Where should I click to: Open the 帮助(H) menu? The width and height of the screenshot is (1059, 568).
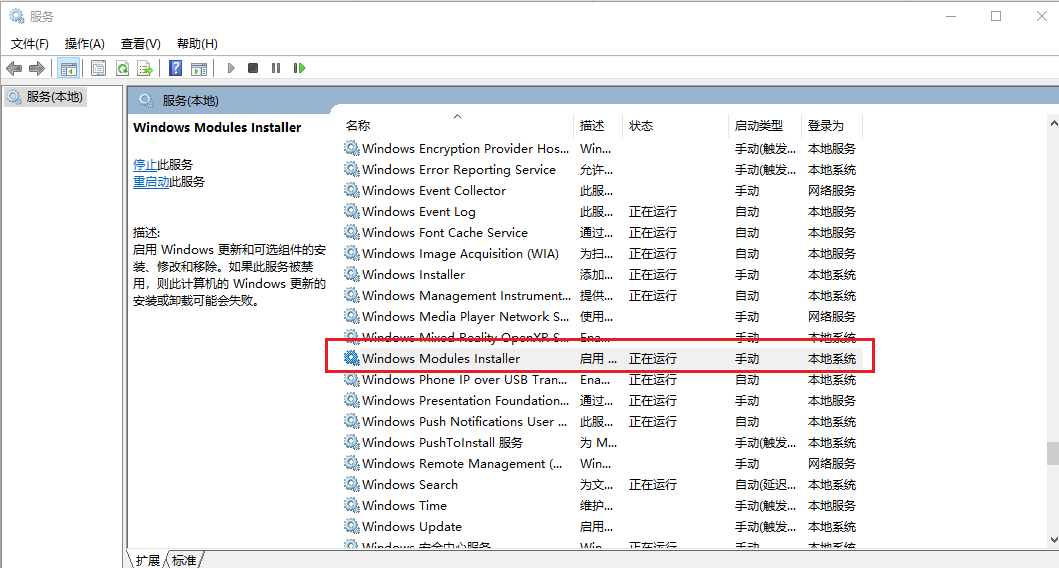(x=197, y=44)
